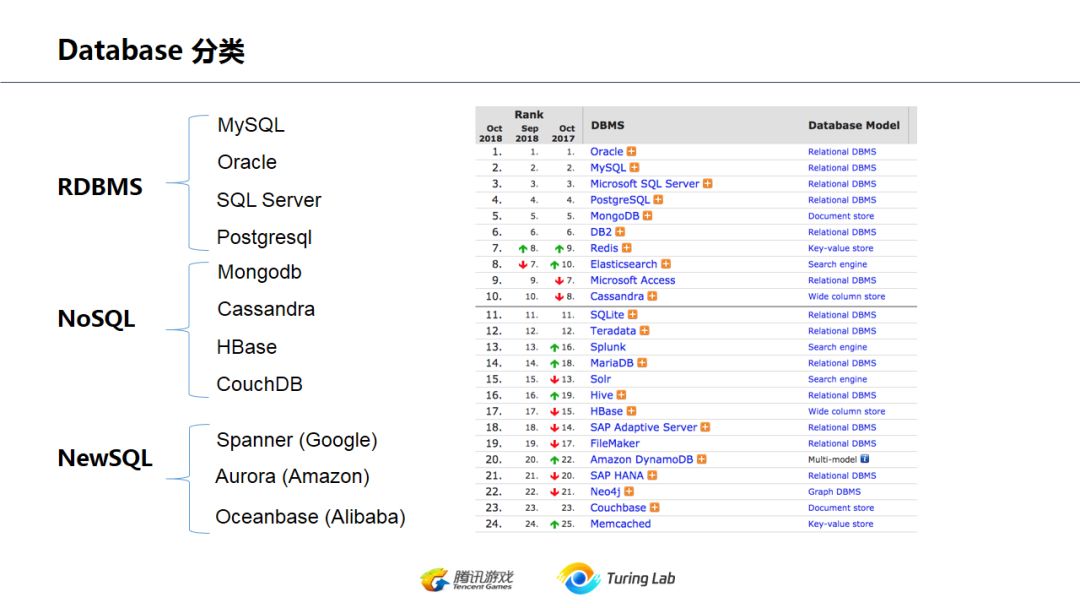Click Cassandra in the NoSQL list

[266, 309]
